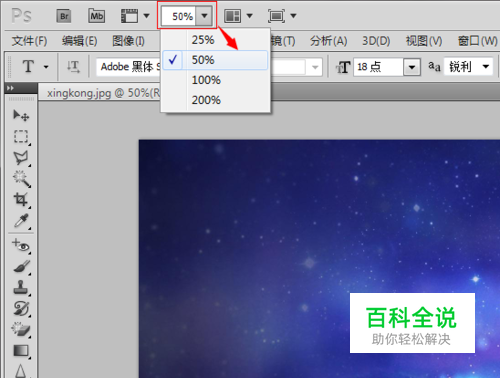Toggle text orientation icon

click(x=73, y=67)
